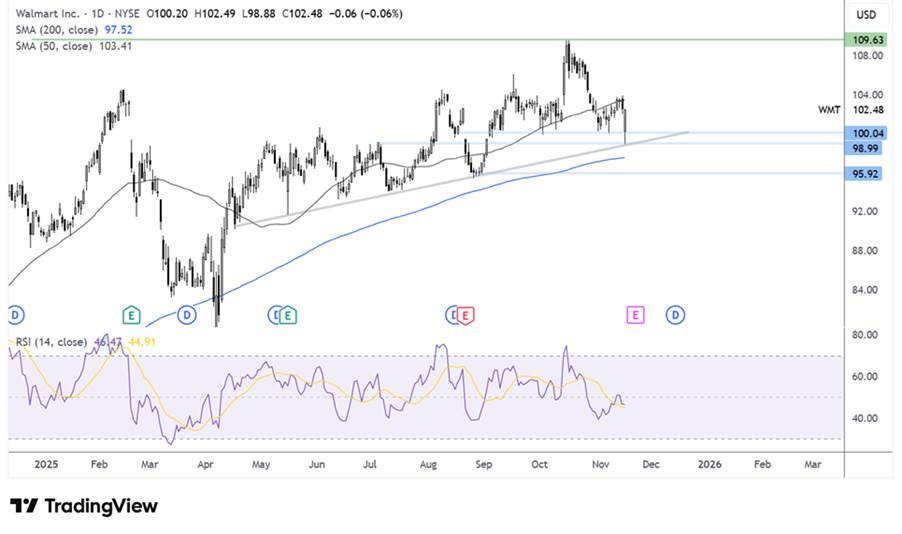This screenshot has width=902, height=534.
Task: Click the 40.00 RSI scale label
Action: click(865, 418)
